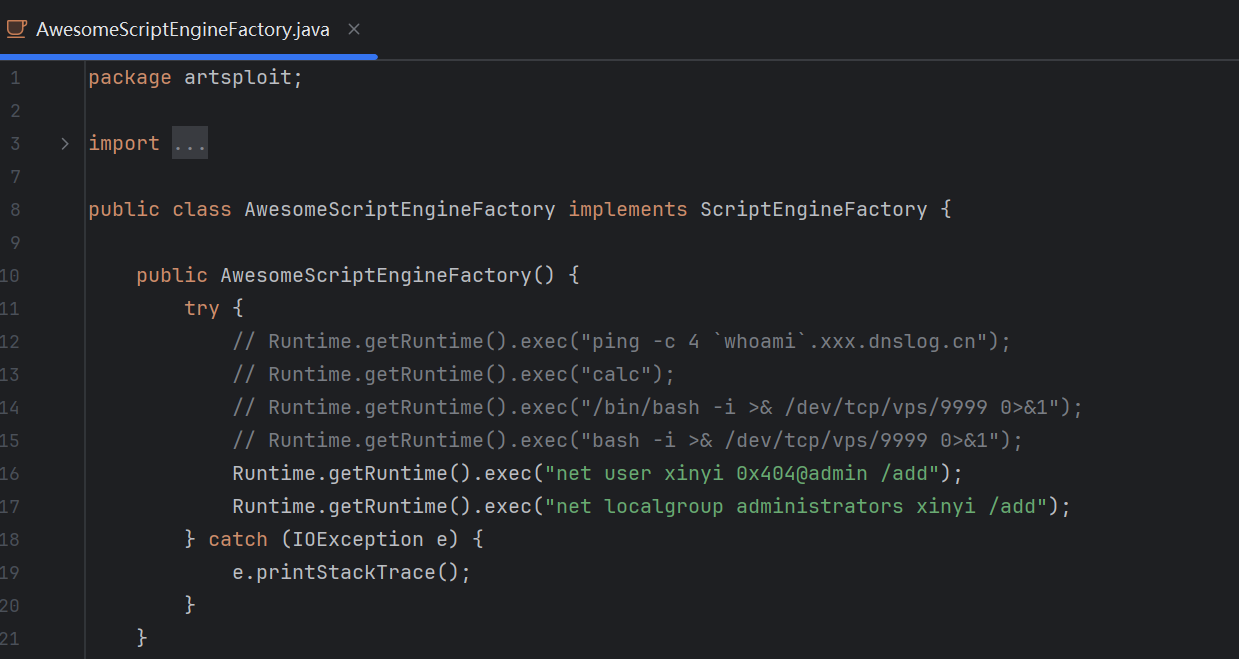This screenshot has width=1239, height=659.
Task: Click the folded import "..." placeholder
Action: pyautogui.click(x=190, y=144)
